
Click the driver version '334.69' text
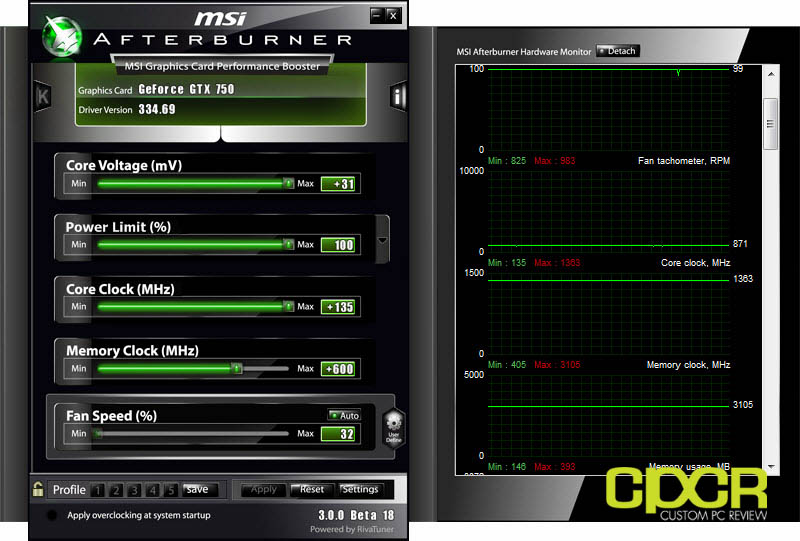point(157,109)
